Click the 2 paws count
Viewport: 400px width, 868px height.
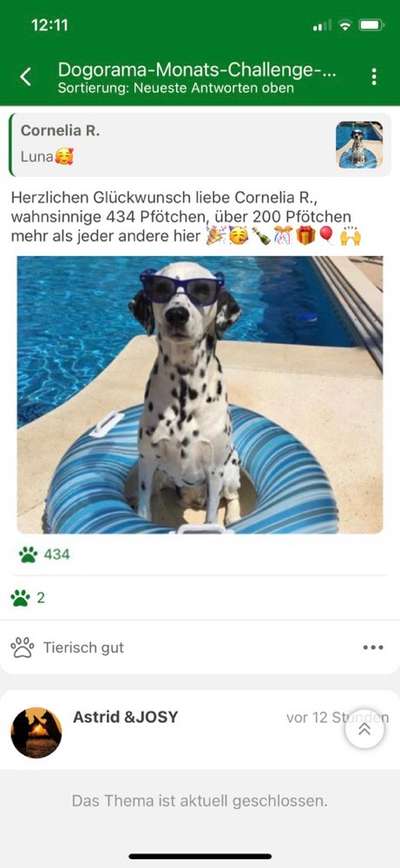pos(41,598)
